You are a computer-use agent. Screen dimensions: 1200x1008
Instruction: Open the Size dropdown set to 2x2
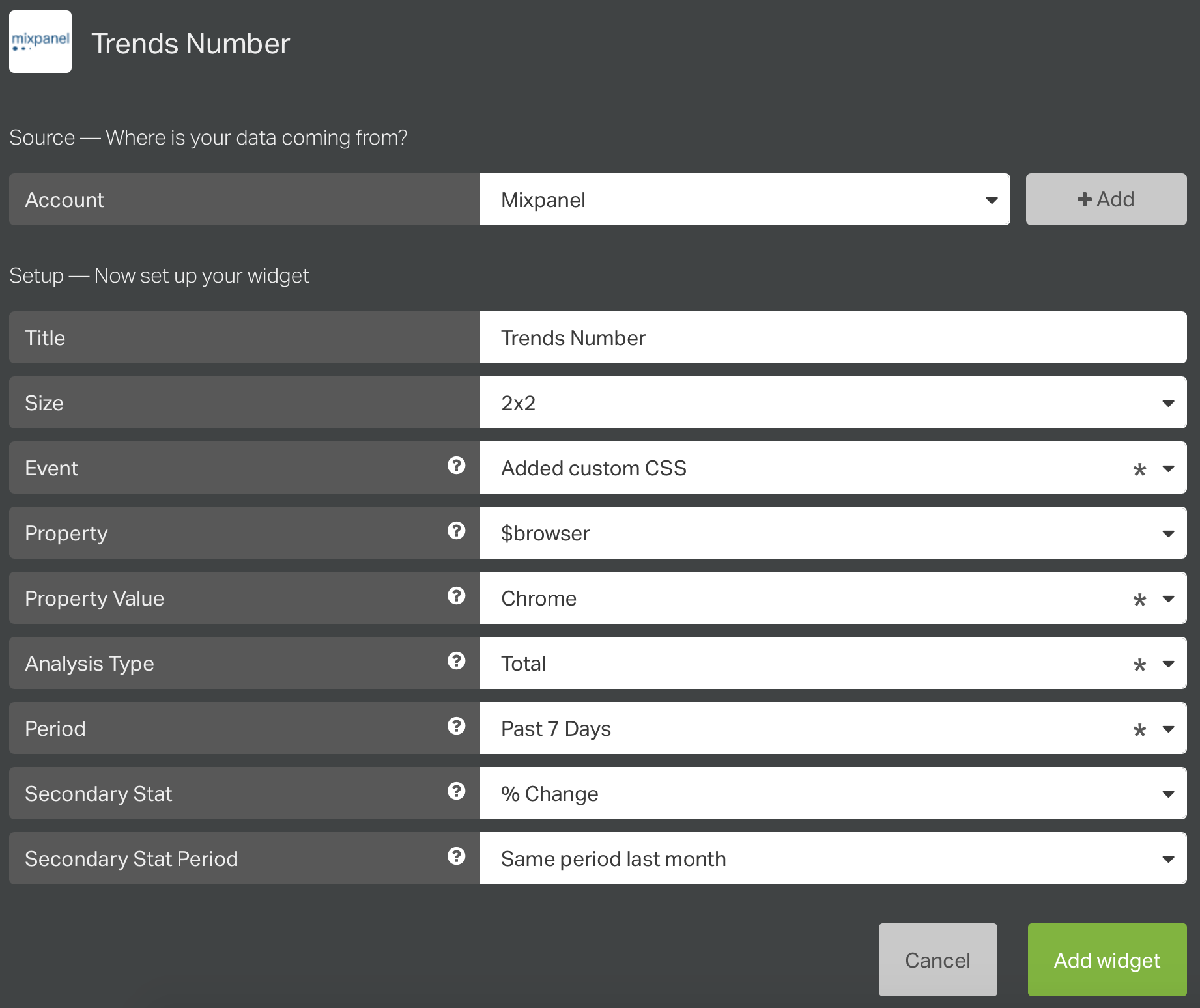coord(833,402)
